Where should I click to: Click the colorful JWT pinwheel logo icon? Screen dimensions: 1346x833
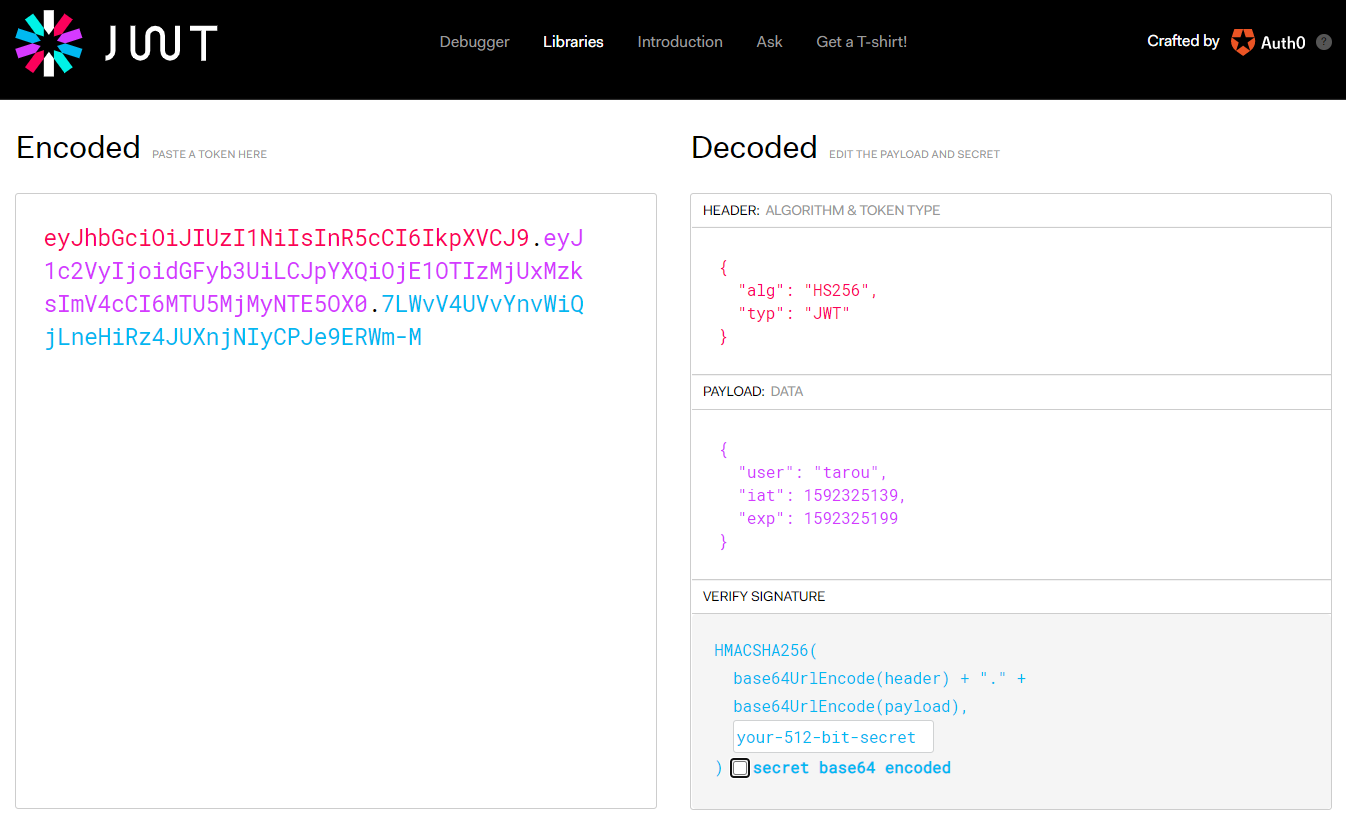48,43
